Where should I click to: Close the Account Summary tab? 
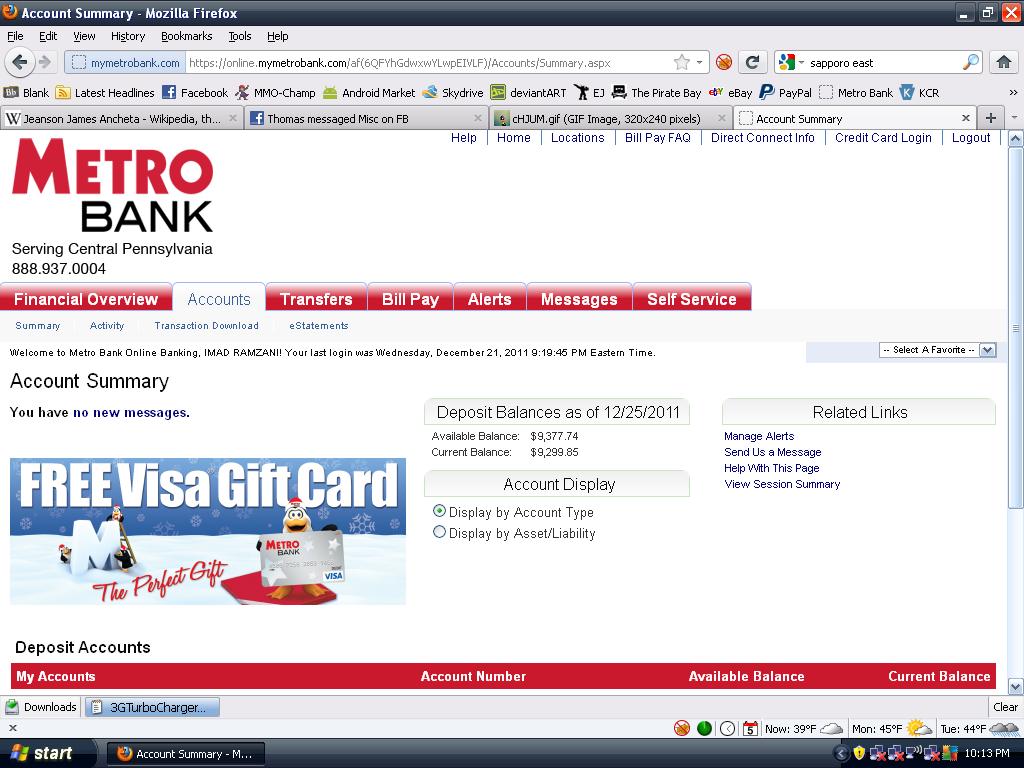tap(965, 118)
